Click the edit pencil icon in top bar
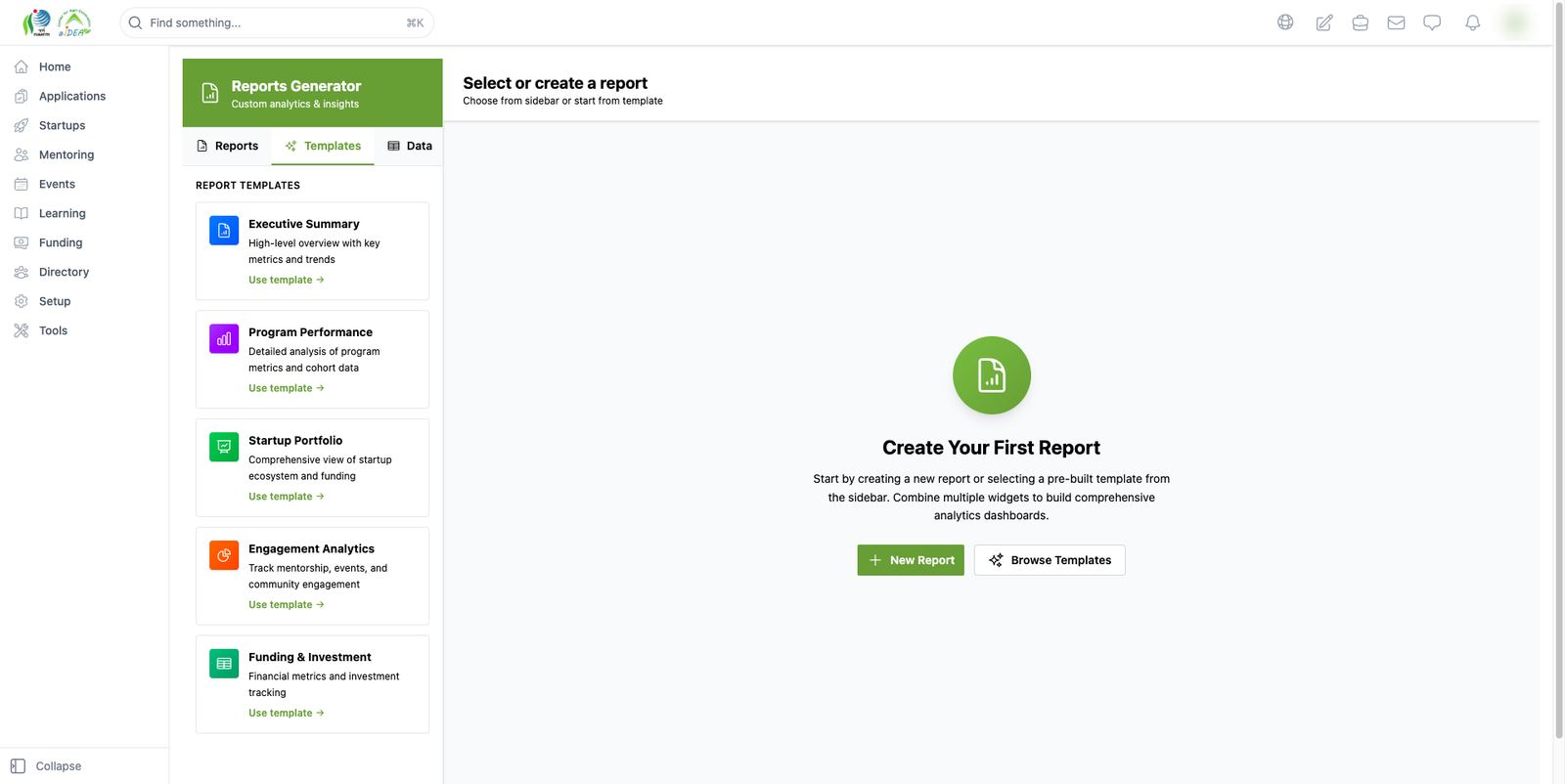This screenshot has width=1565, height=784. 1323,22
